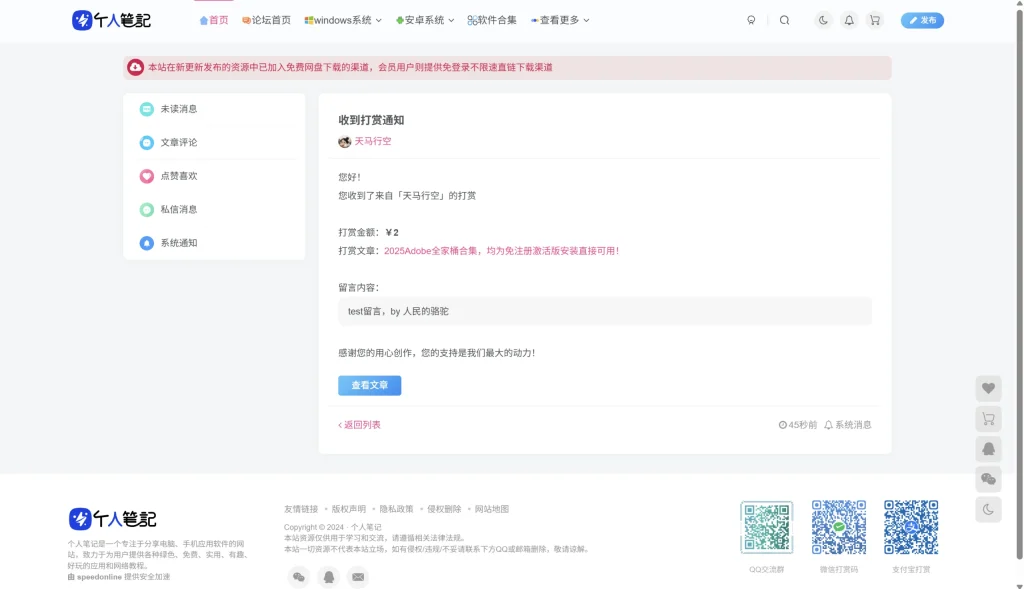Open WeChat contact via the floating chat icon
1024x589 pixels.
(988, 479)
